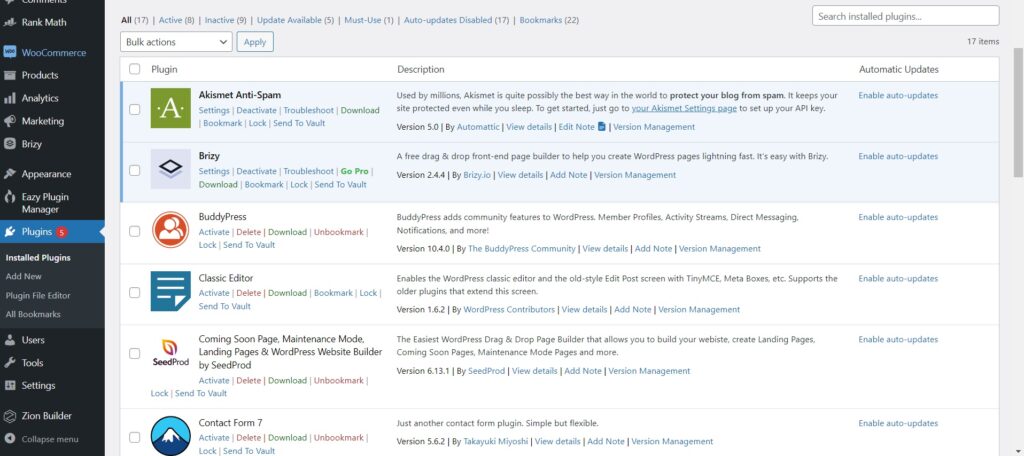Show Update Available plugins
The width and height of the screenshot is (1024, 456).
[295, 20]
